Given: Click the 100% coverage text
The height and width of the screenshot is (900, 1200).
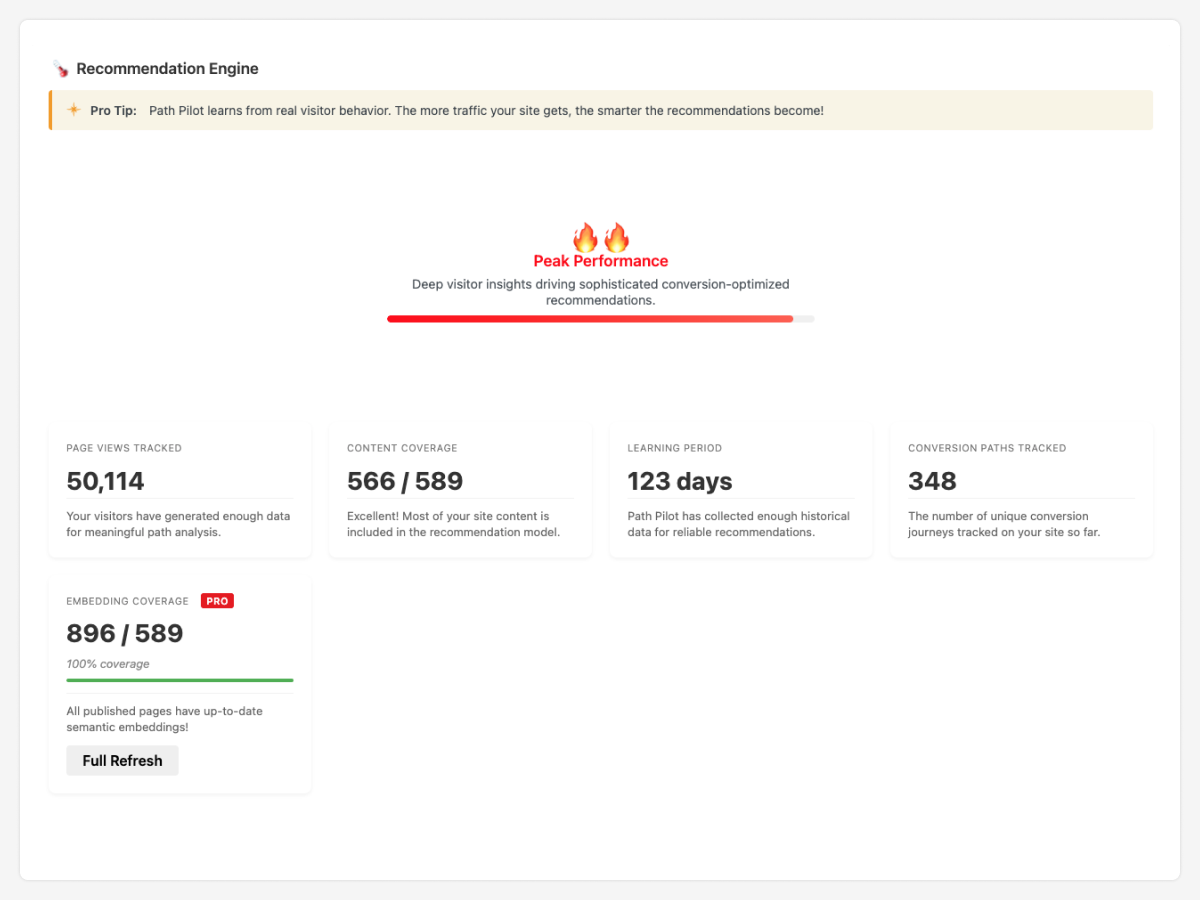Looking at the screenshot, I should click(108, 664).
